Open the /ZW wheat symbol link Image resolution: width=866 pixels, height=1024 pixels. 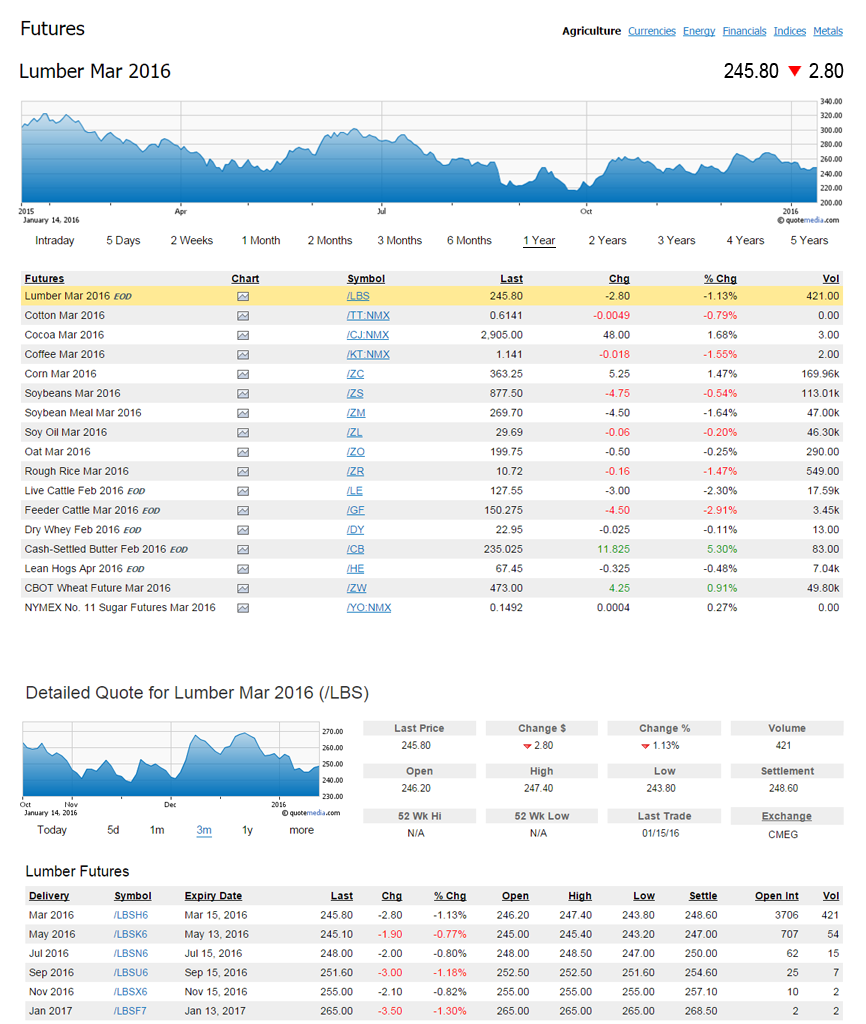coord(356,588)
